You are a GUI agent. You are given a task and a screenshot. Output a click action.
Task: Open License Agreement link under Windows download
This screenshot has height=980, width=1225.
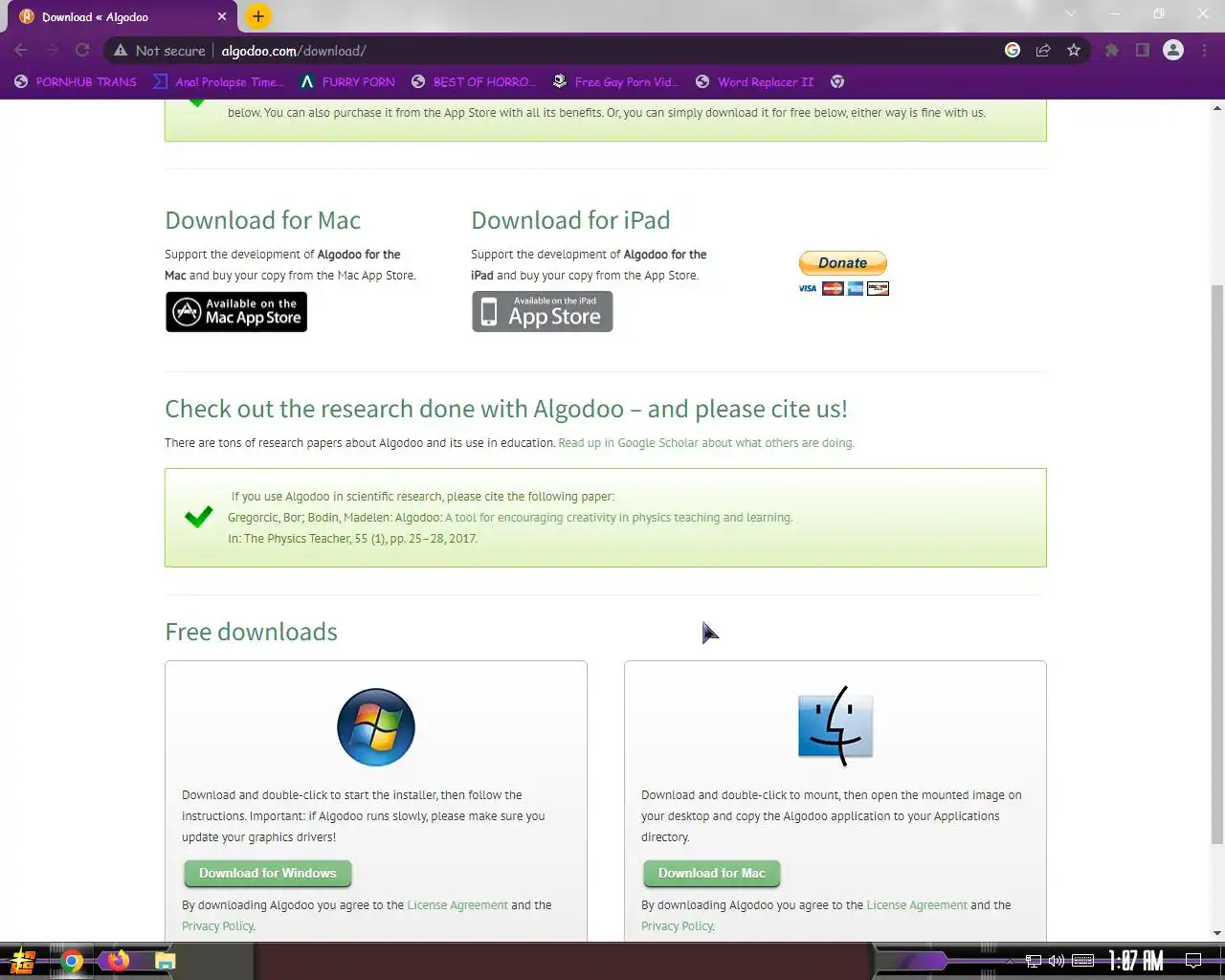(457, 905)
